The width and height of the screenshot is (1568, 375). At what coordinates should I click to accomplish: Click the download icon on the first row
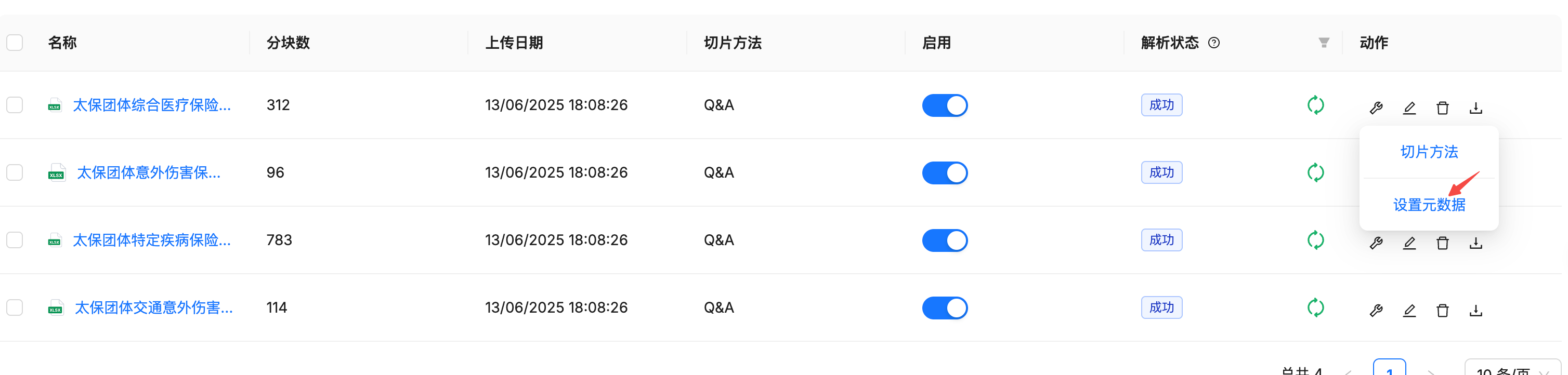(x=1475, y=108)
